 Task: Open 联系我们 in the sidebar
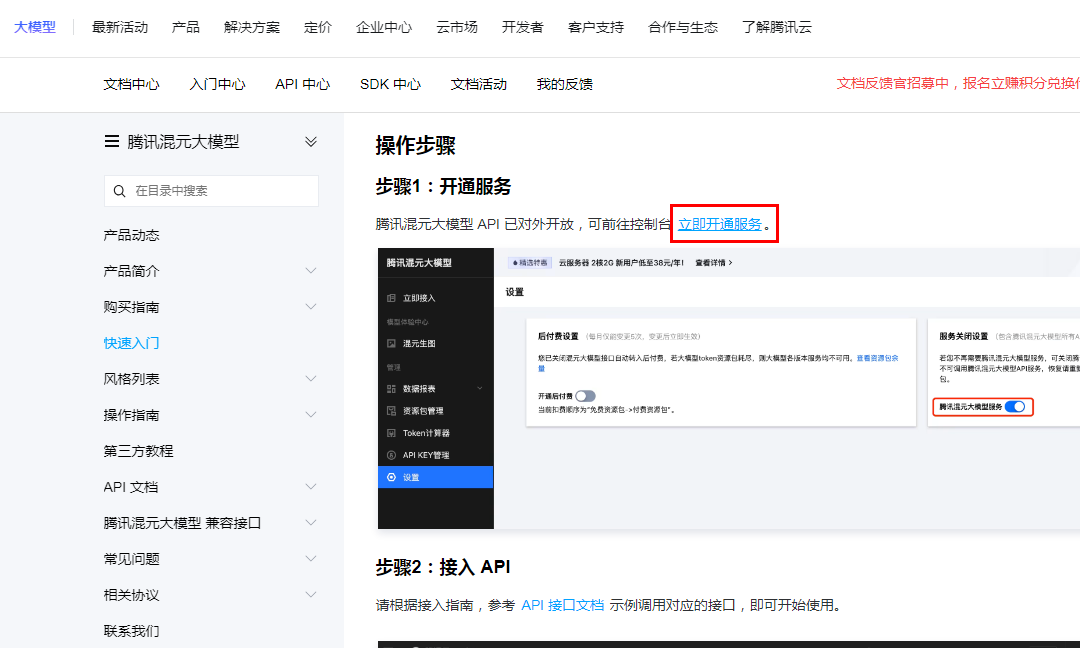pos(131,631)
